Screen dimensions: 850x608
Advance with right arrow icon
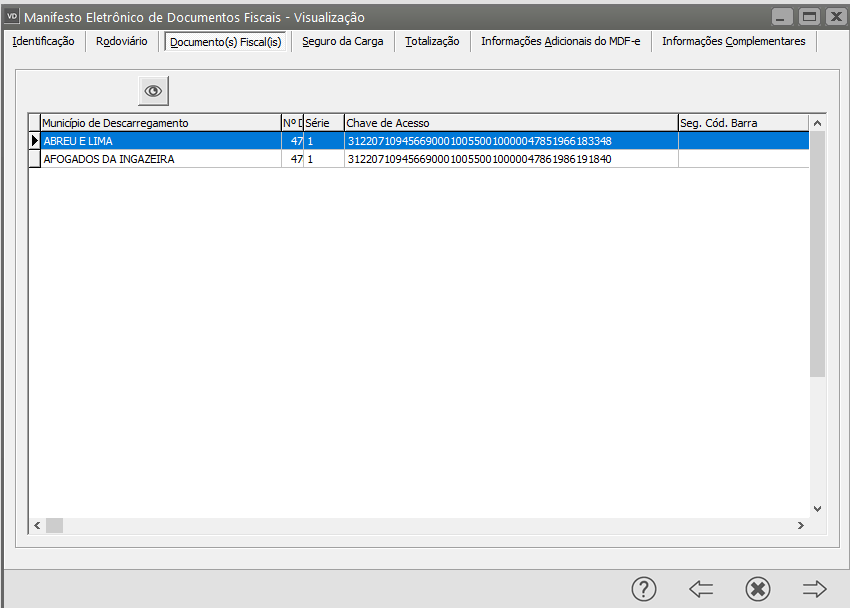(814, 589)
